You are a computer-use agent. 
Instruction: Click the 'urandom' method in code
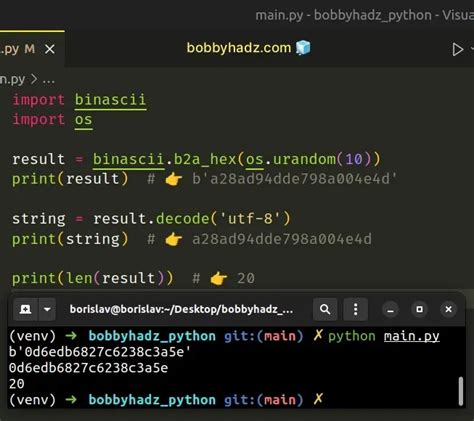[304, 159]
